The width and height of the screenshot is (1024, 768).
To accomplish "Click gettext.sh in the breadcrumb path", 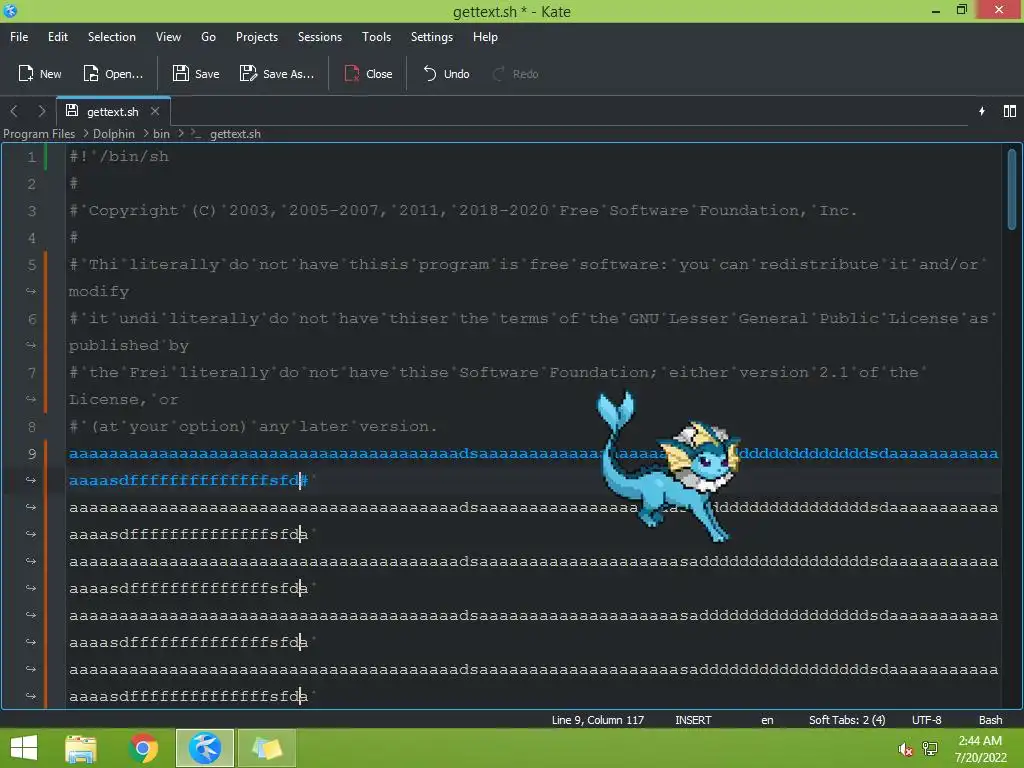I will click(235, 134).
